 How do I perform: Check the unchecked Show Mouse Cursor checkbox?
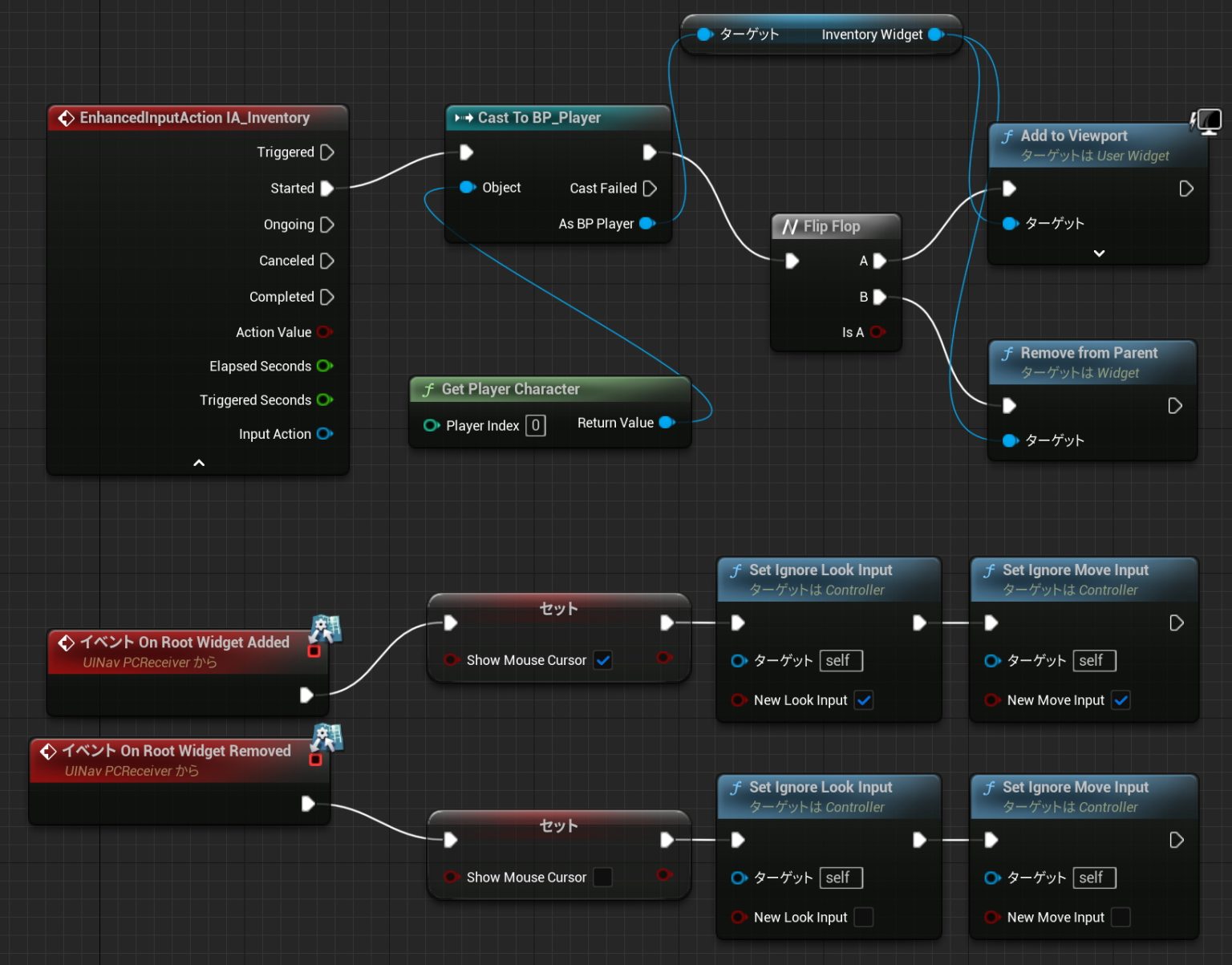click(x=603, y=878)
